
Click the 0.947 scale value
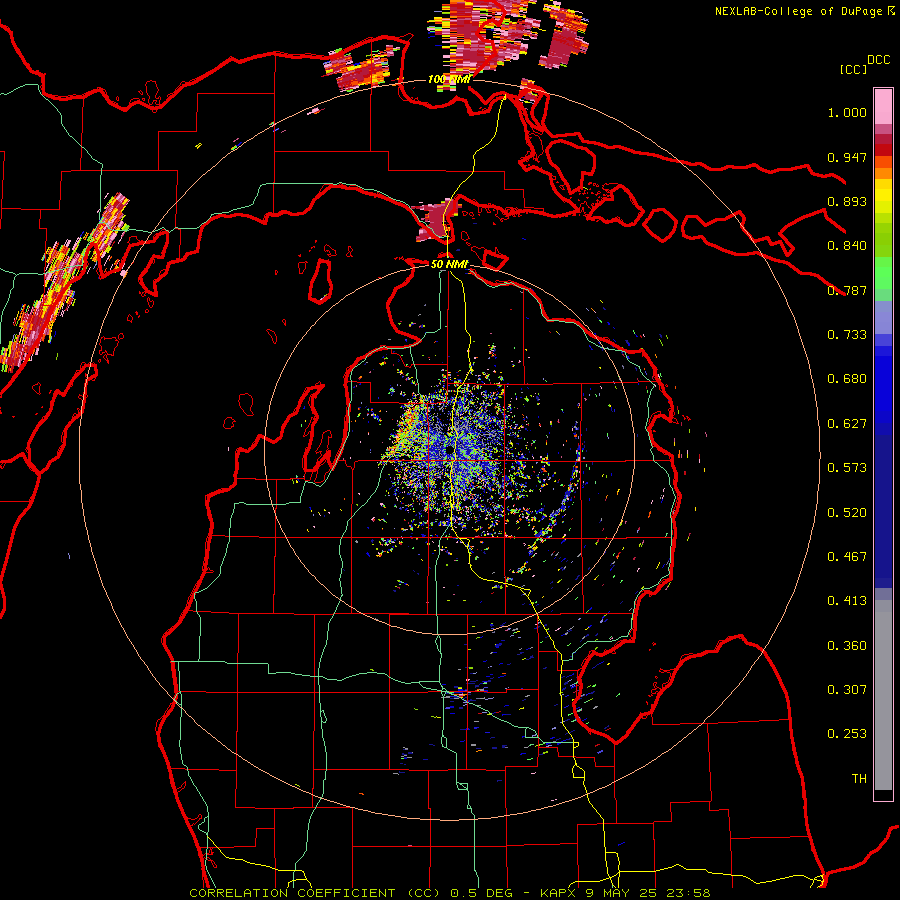[x=847, y=157]
